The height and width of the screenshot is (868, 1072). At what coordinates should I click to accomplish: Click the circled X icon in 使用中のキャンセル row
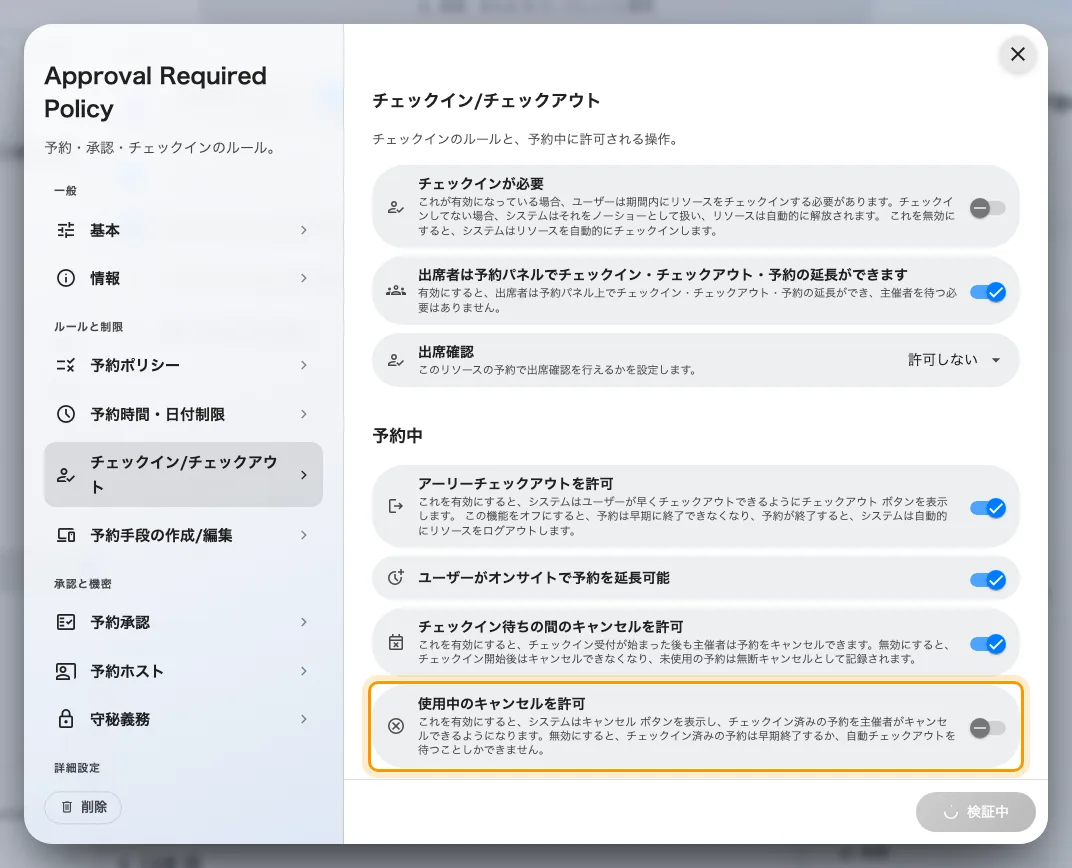tap(396, 726)
